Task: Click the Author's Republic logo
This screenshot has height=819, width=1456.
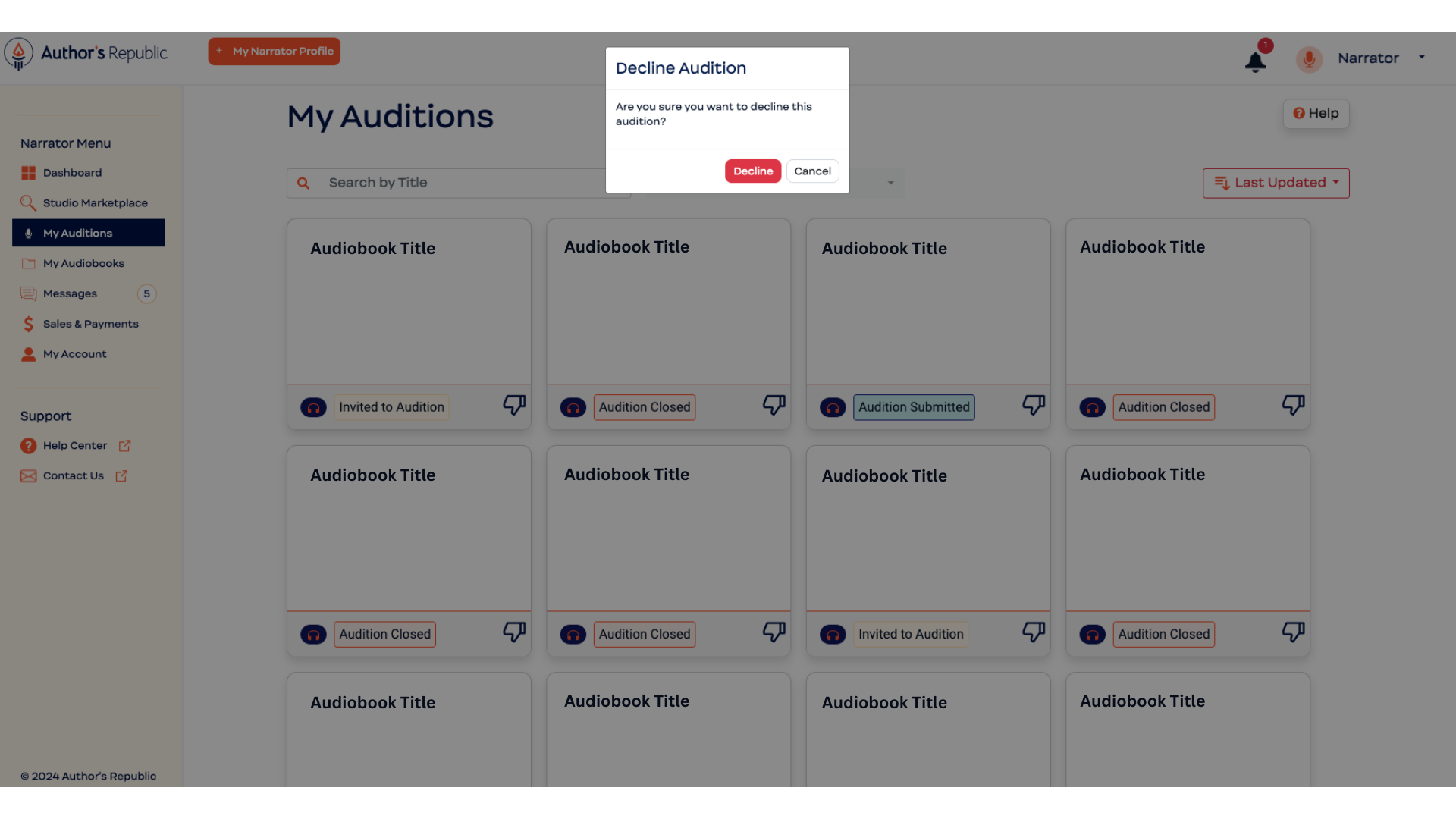Action: tap(86, 53)
